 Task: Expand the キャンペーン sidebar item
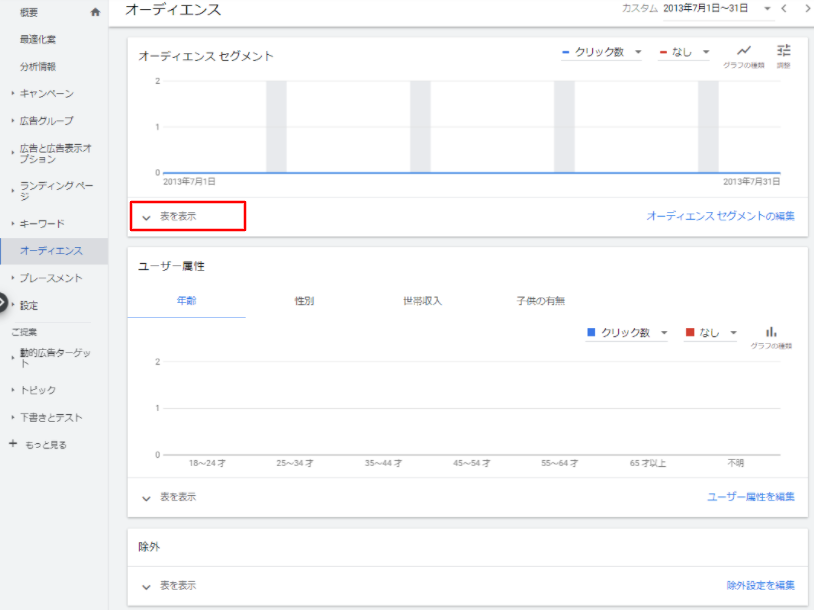point(46,94)
